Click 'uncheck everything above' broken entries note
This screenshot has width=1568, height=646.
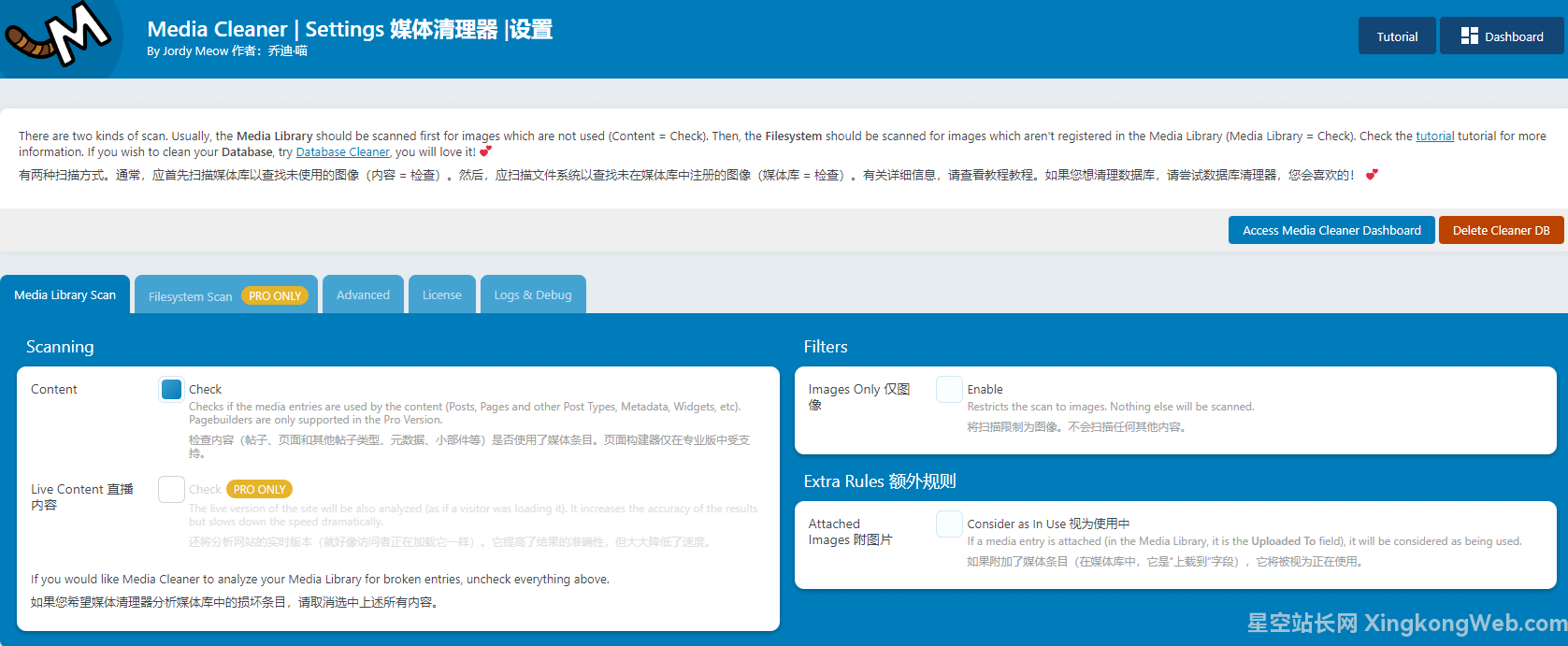[x=320, y=579]
